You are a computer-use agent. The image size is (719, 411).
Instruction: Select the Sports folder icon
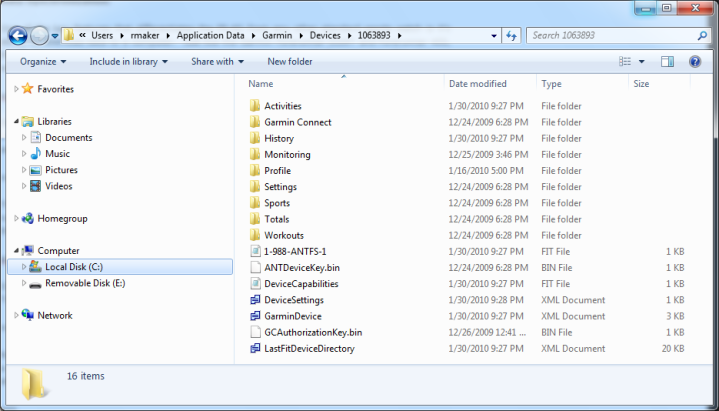[x=255, y=203]
